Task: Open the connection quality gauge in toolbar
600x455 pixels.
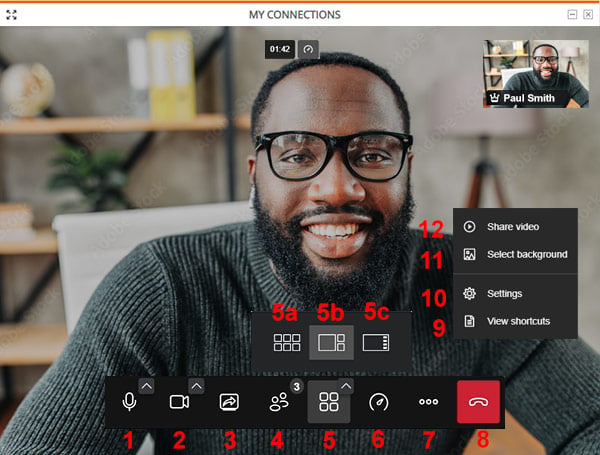Action: 378,402
